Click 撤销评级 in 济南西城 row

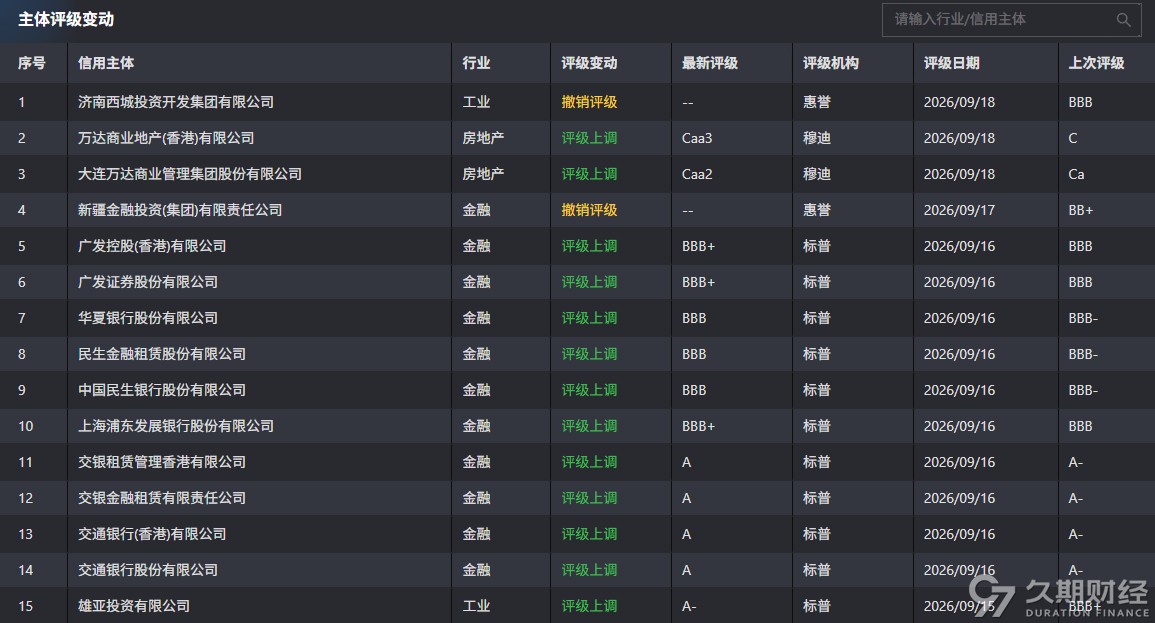pos(589,102)
